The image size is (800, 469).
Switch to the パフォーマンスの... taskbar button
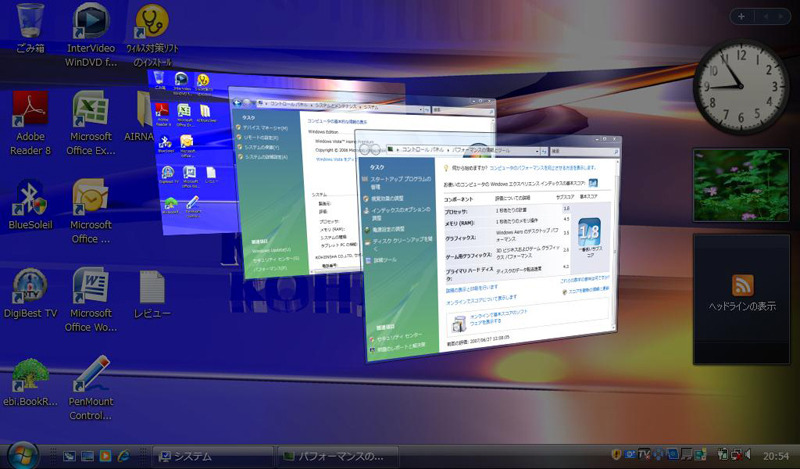click(x=338, y=456)
